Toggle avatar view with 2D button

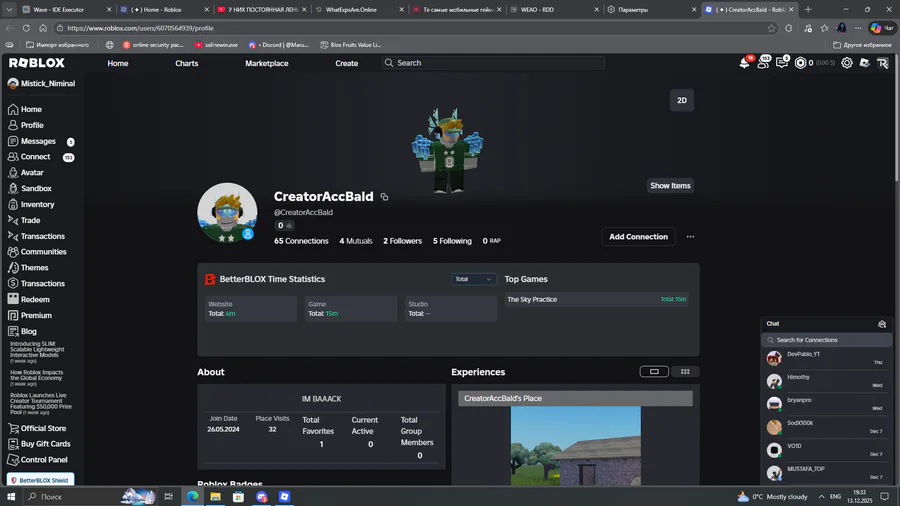pos(682,100)
